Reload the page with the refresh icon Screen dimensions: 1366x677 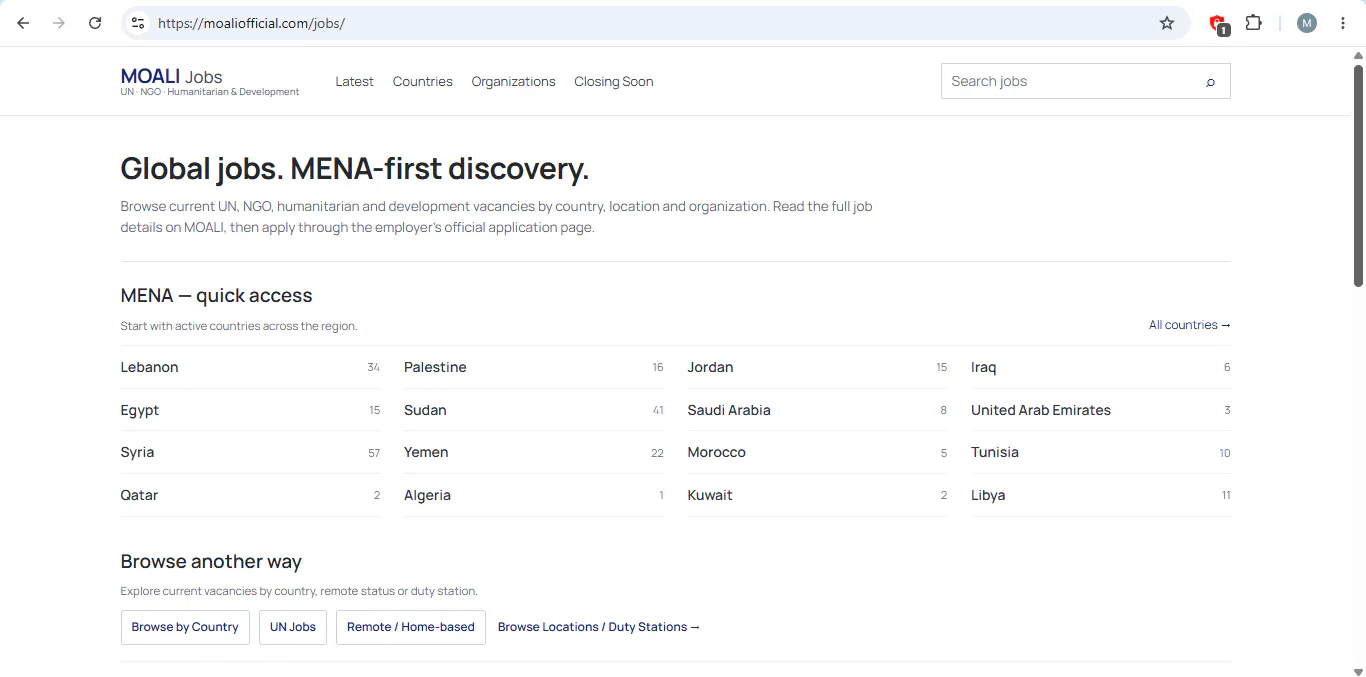pos(95,23)
